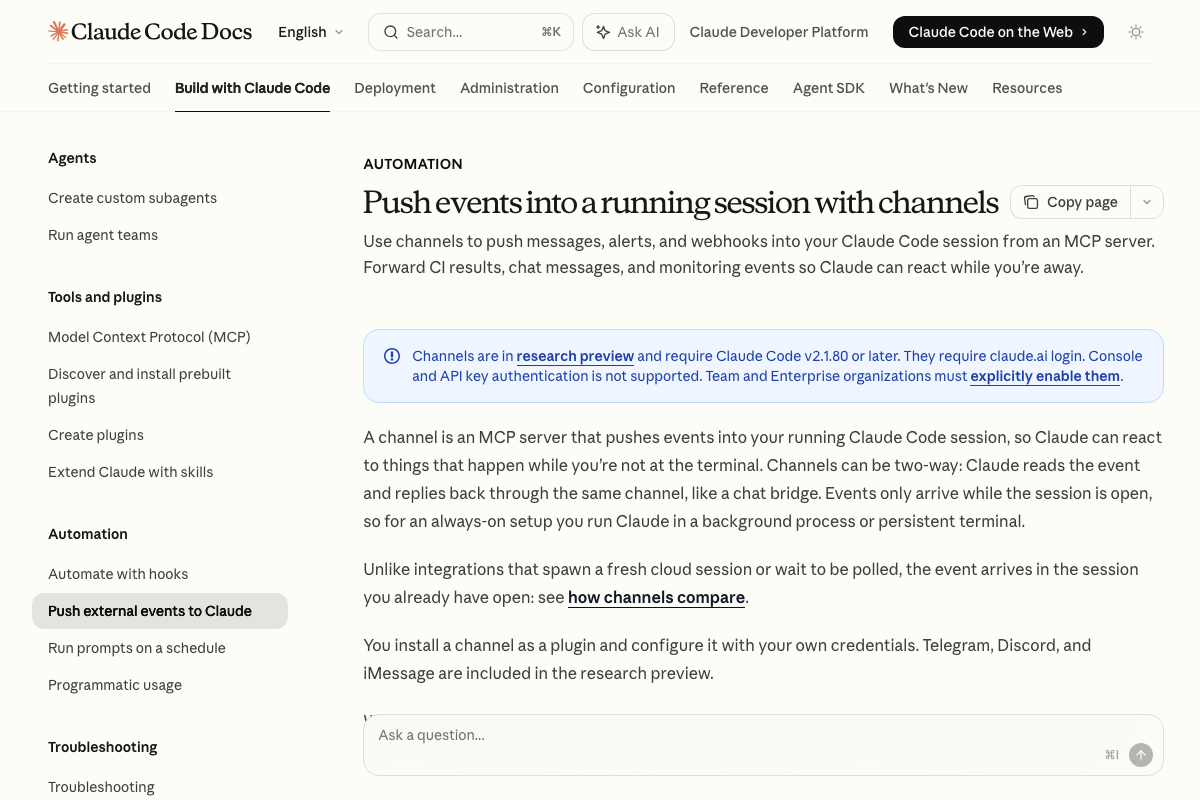Select Automate with hooks in sidebar

(118, 574)
